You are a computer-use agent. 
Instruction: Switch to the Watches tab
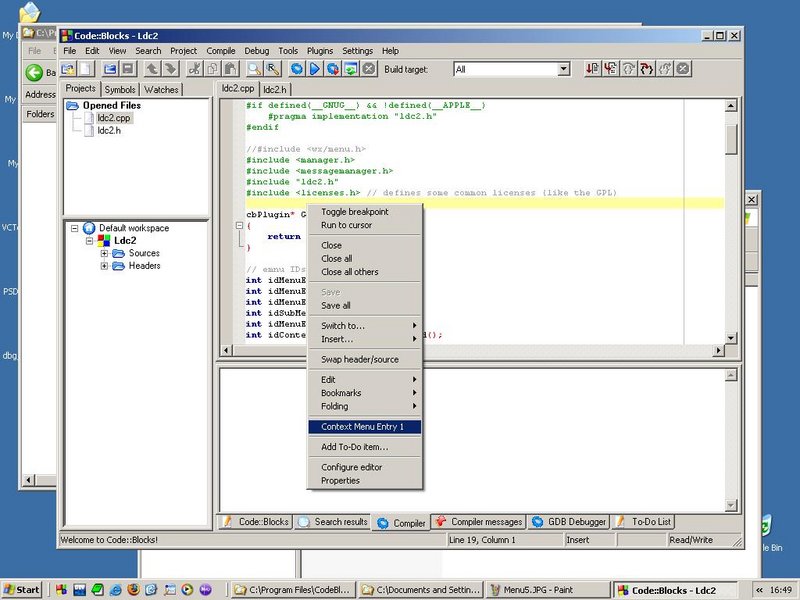coord(161,90)
